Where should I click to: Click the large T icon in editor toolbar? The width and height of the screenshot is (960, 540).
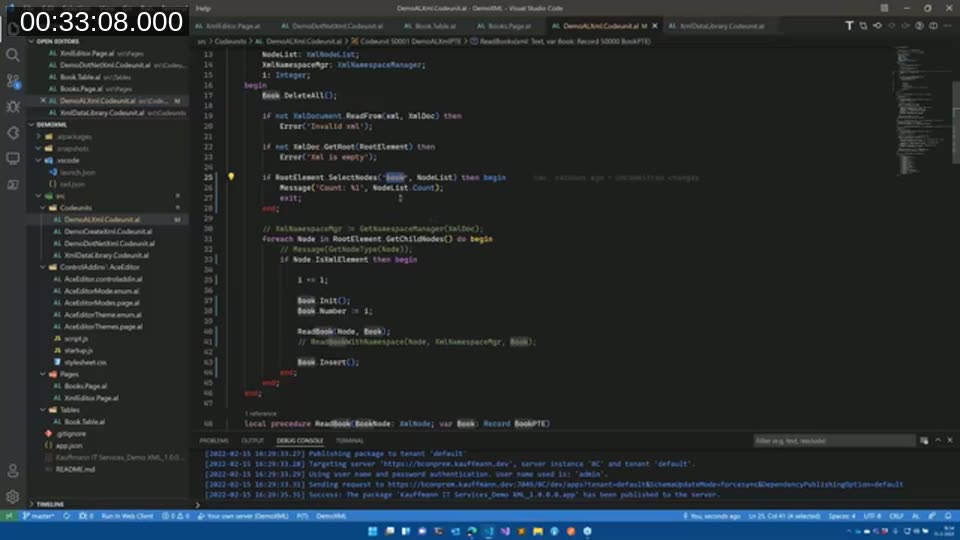coord(849,26)
